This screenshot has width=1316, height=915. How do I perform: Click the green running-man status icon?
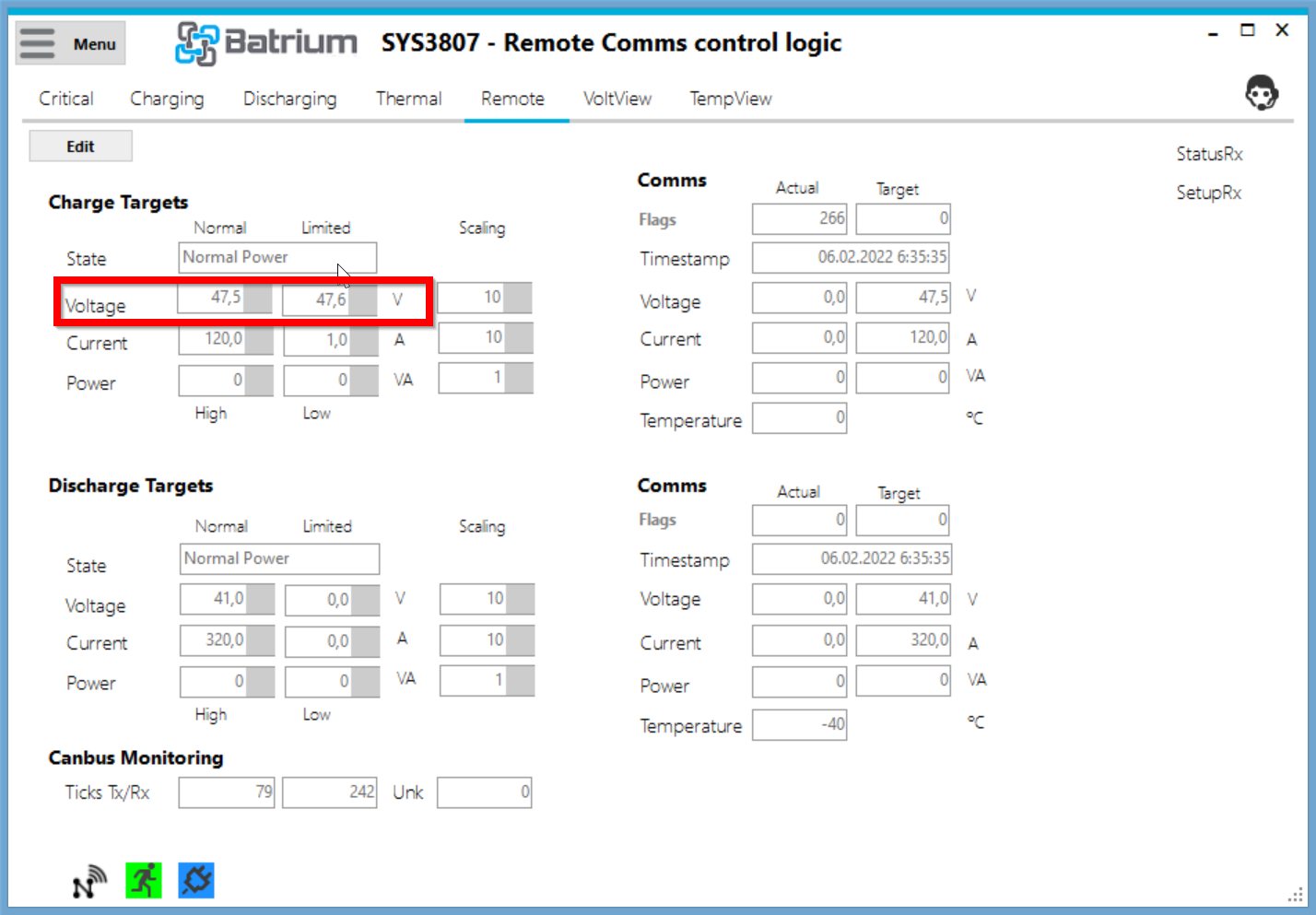(144, 881)
